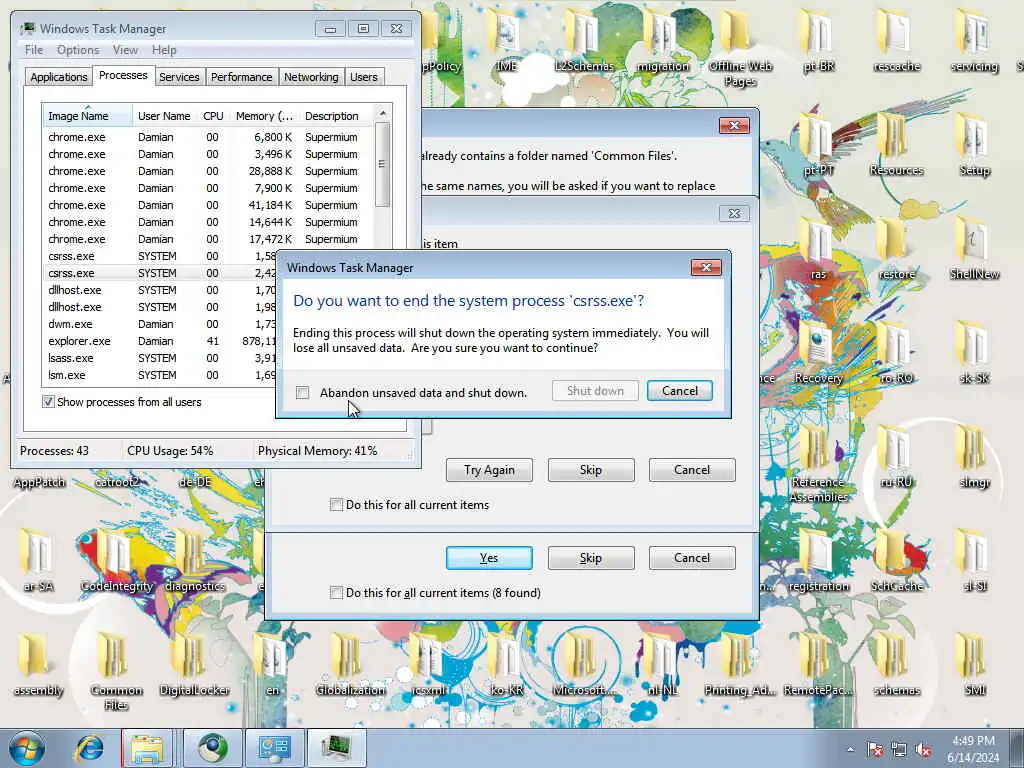Select the rescache folder icon

tap(896, 39)
